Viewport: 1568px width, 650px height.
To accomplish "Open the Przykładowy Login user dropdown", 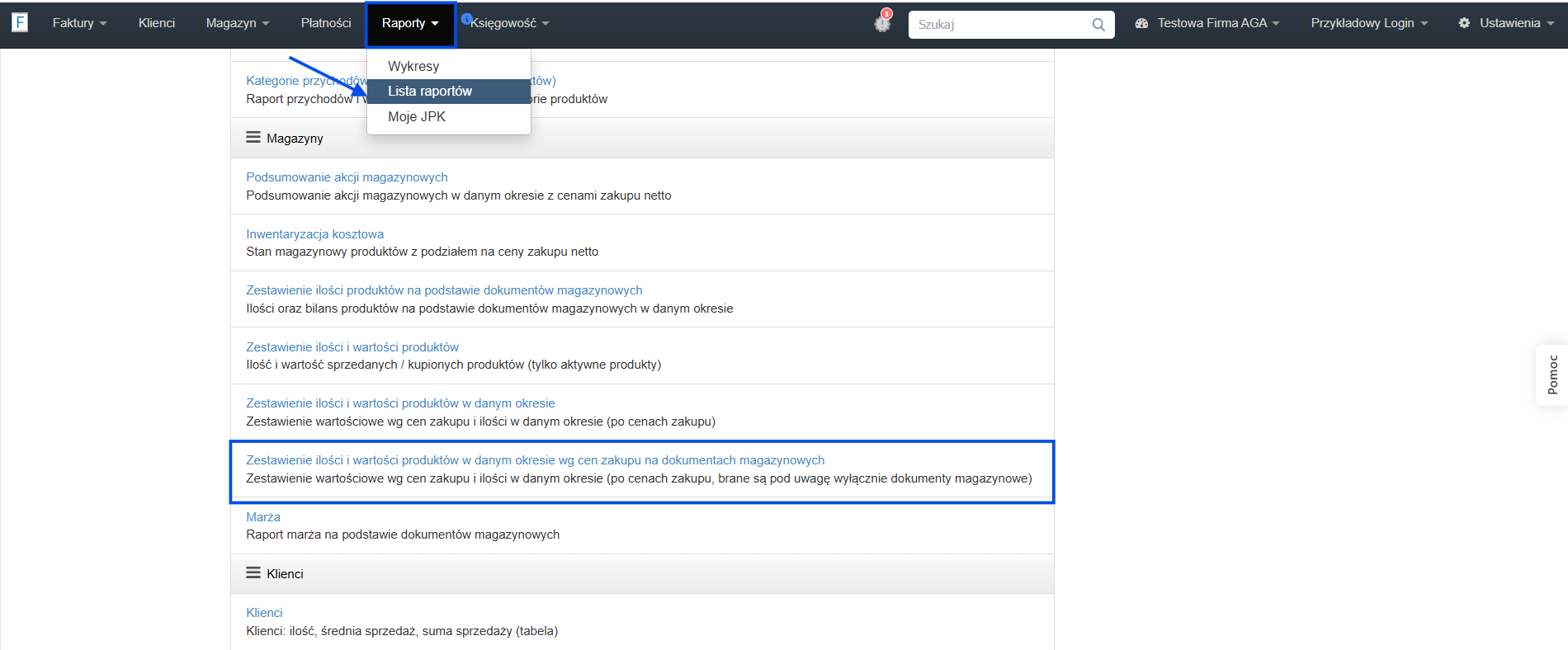I will pyautogui.click(x=1369, y=23).
